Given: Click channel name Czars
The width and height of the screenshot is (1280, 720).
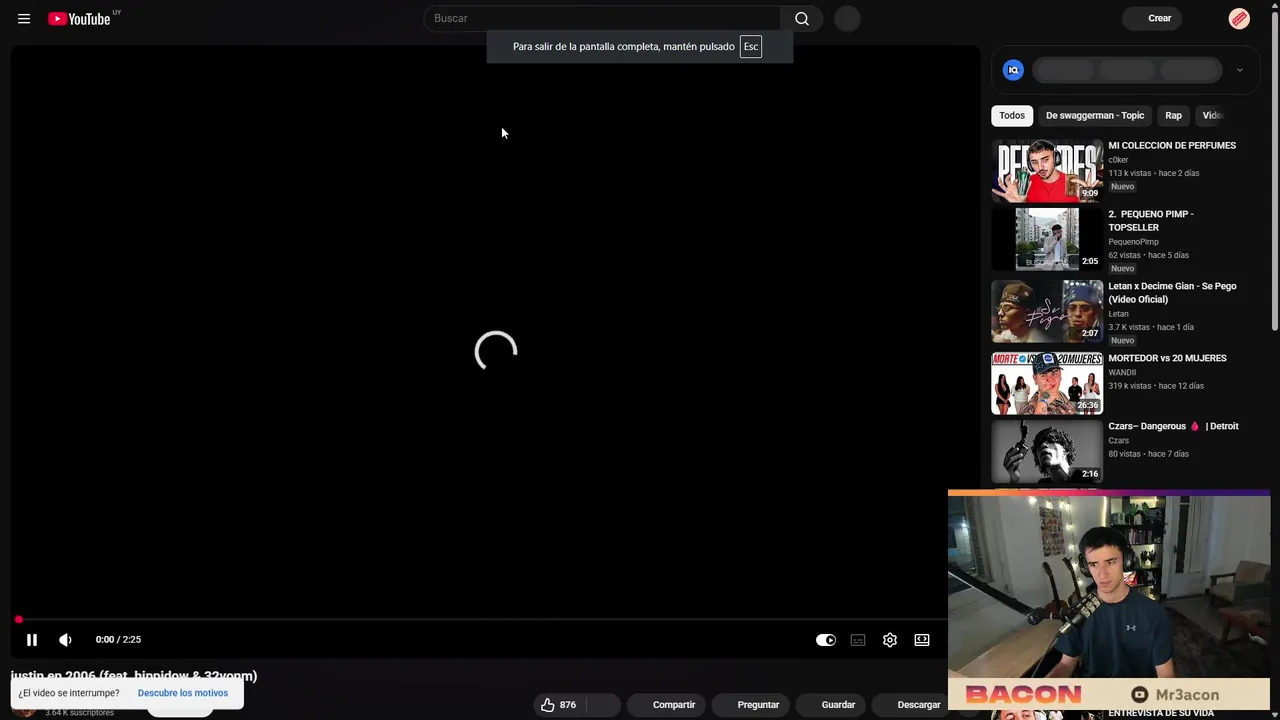Looking at the screenshot, I should [1118, 440].
